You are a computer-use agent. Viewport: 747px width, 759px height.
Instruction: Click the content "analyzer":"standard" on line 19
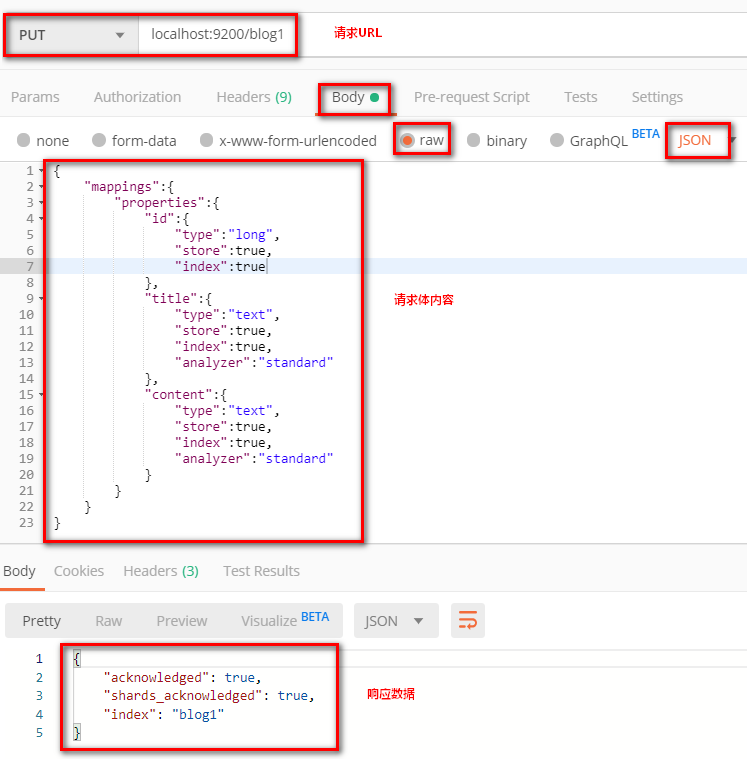tap(254, 458)
